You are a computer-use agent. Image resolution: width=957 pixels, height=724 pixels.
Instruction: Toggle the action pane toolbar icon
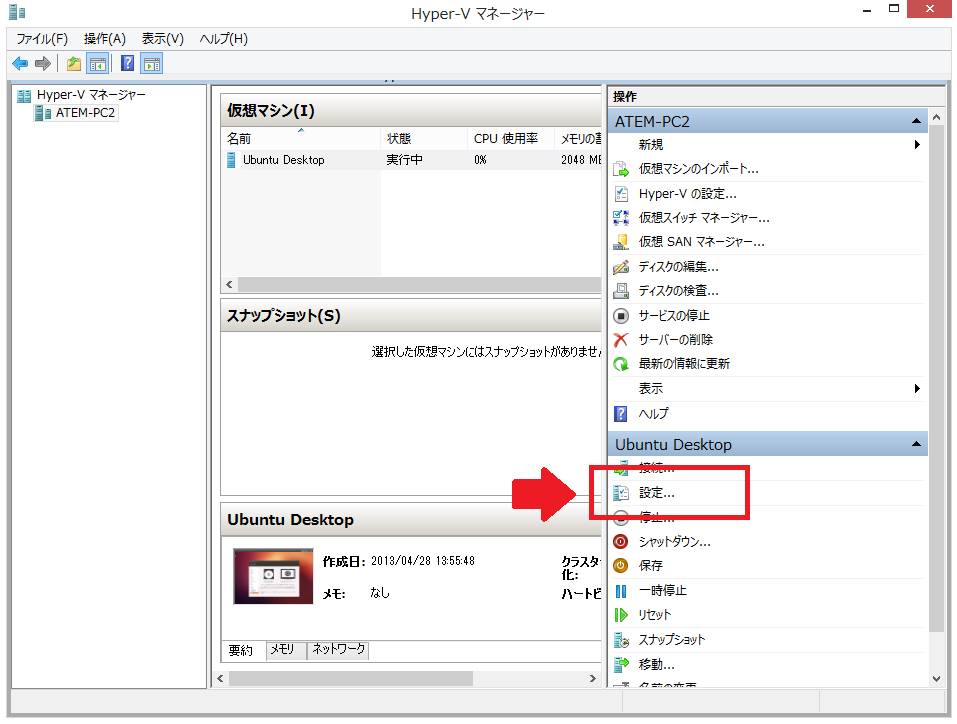point(151,63)
